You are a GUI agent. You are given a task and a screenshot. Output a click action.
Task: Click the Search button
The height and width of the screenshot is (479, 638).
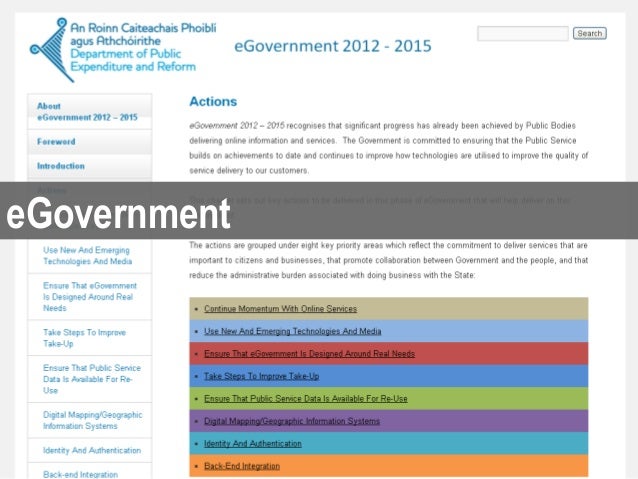[590, 33]
